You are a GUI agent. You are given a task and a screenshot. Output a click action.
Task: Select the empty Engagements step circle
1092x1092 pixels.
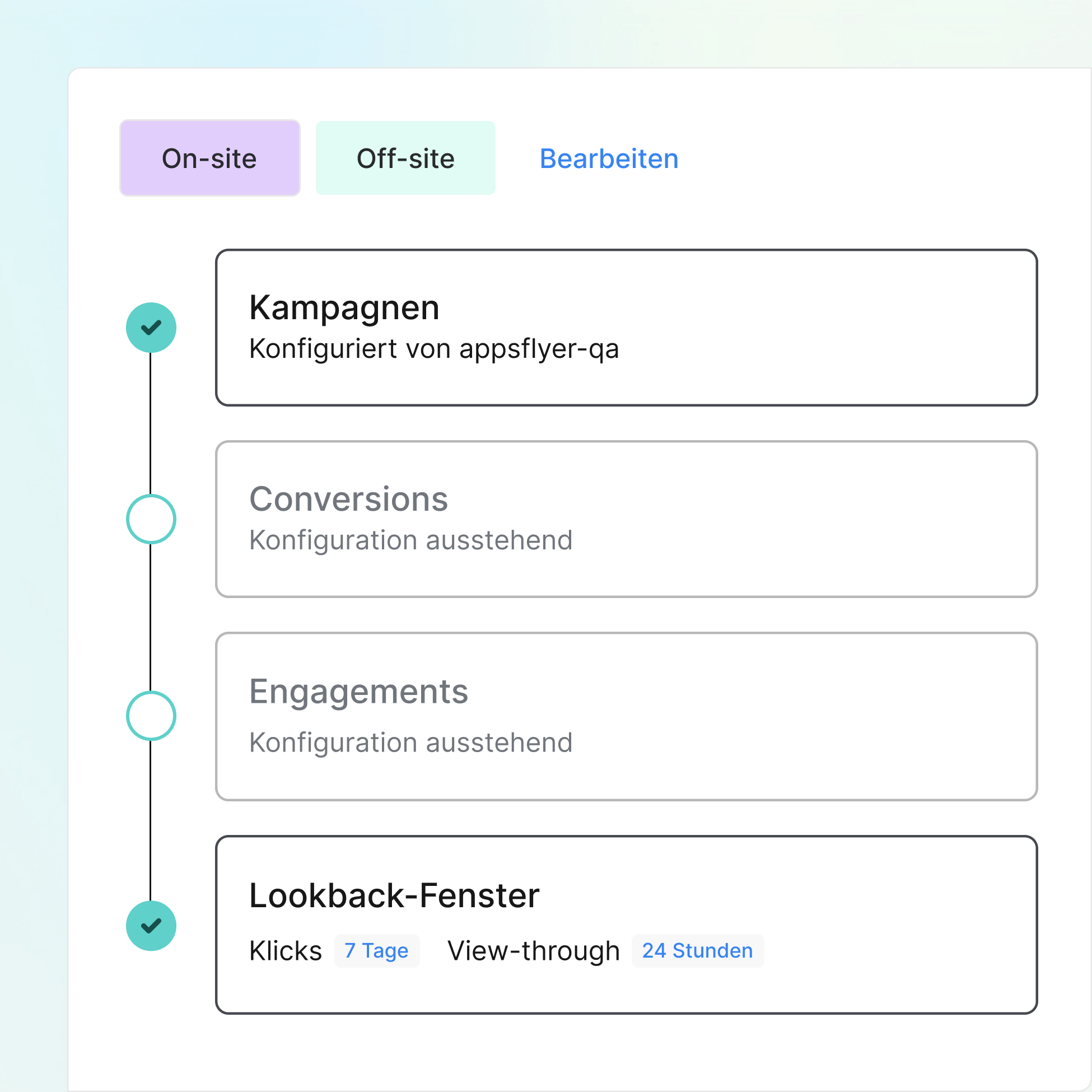[151, 716]
